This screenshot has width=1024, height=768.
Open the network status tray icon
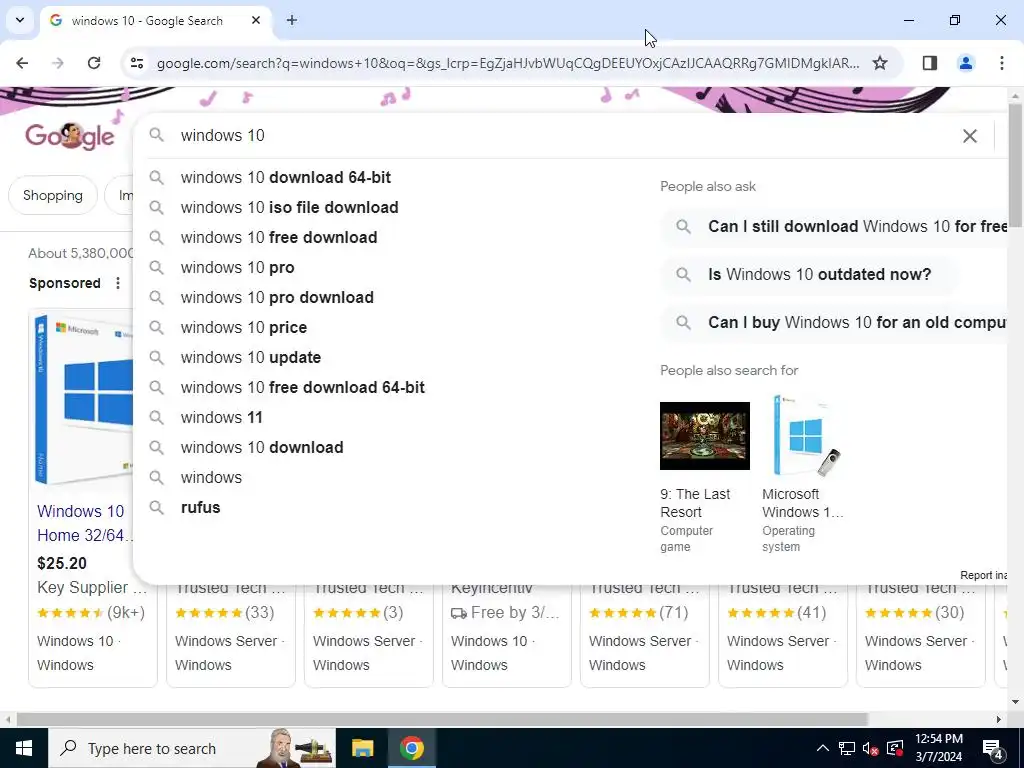(x=847, y=748)
